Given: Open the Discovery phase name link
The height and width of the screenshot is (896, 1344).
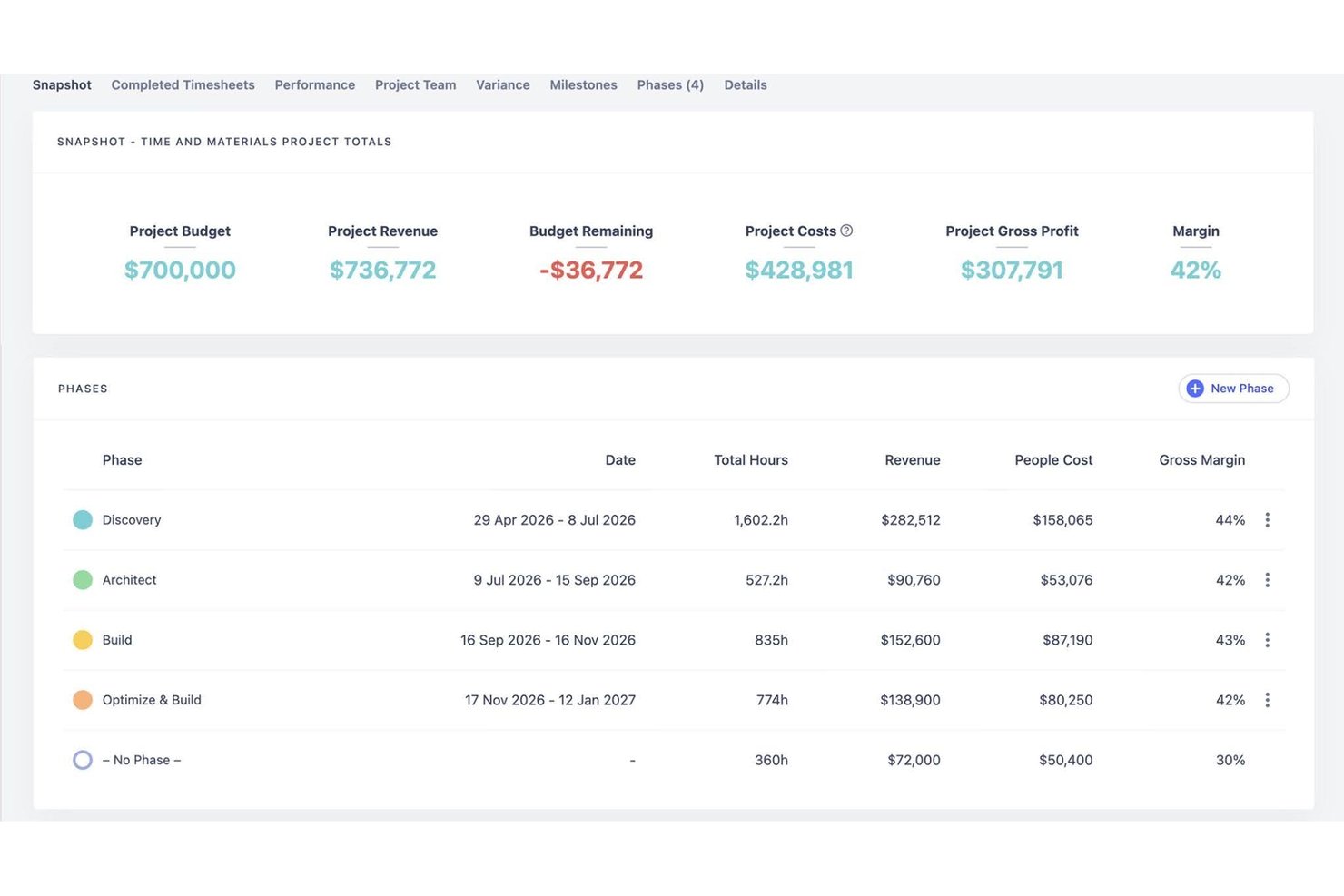Looking at the screenshot, I should [x=132, y=520].
